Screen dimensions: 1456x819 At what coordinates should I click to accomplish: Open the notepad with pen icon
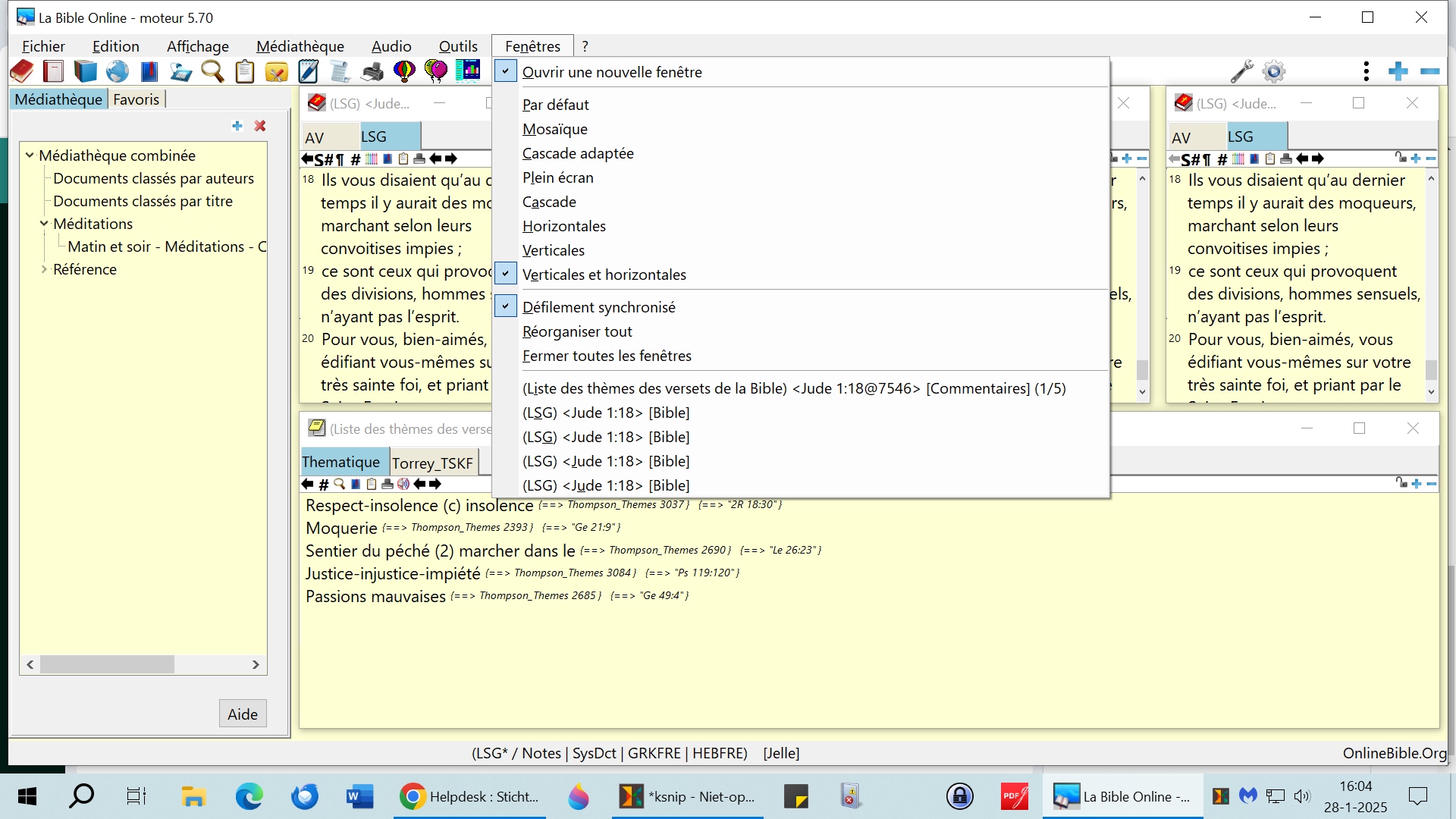pos(308,71)
